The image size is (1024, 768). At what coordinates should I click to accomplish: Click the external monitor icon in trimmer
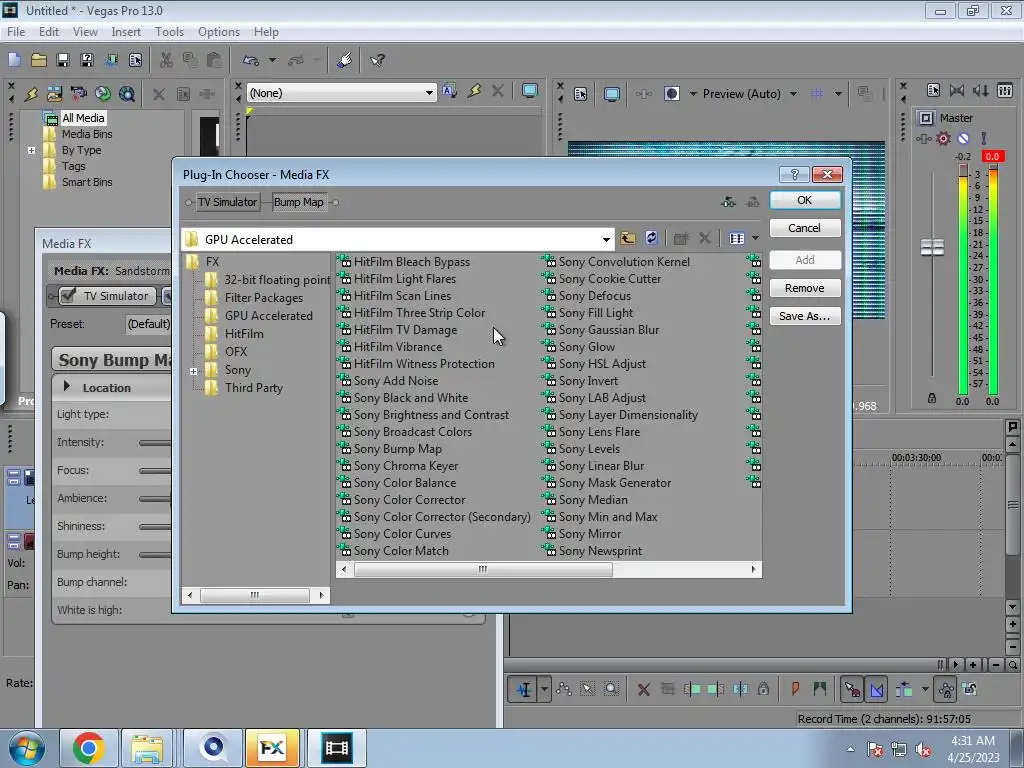(530, 91)
